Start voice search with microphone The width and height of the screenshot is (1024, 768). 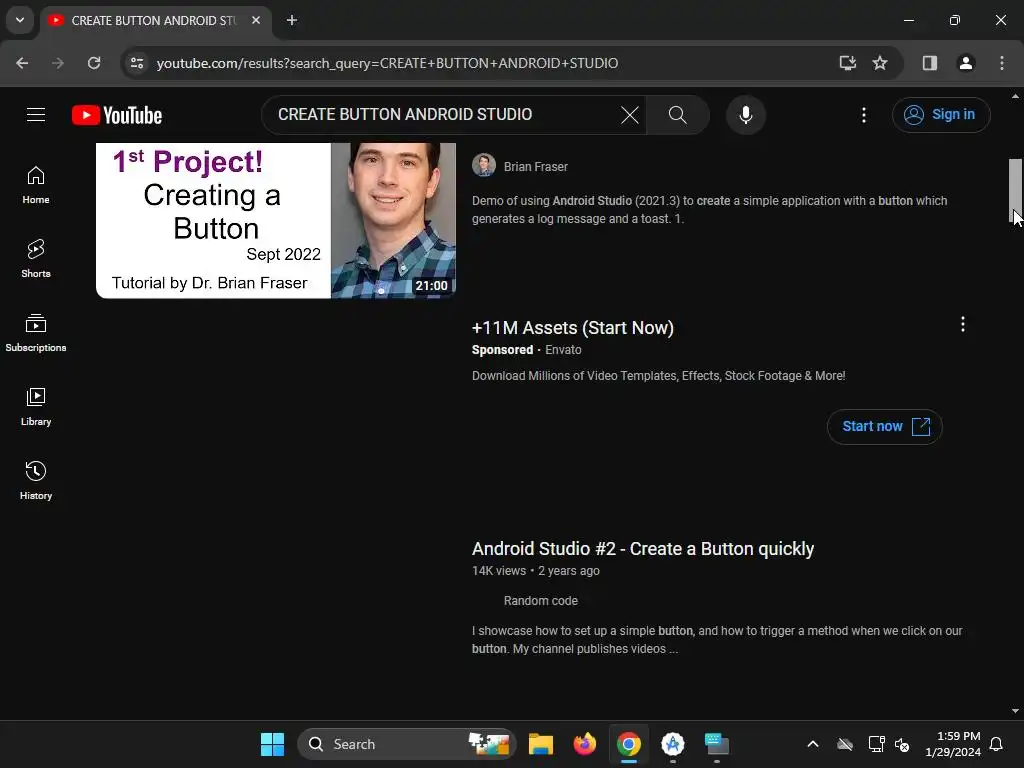(x=745, y=115)
